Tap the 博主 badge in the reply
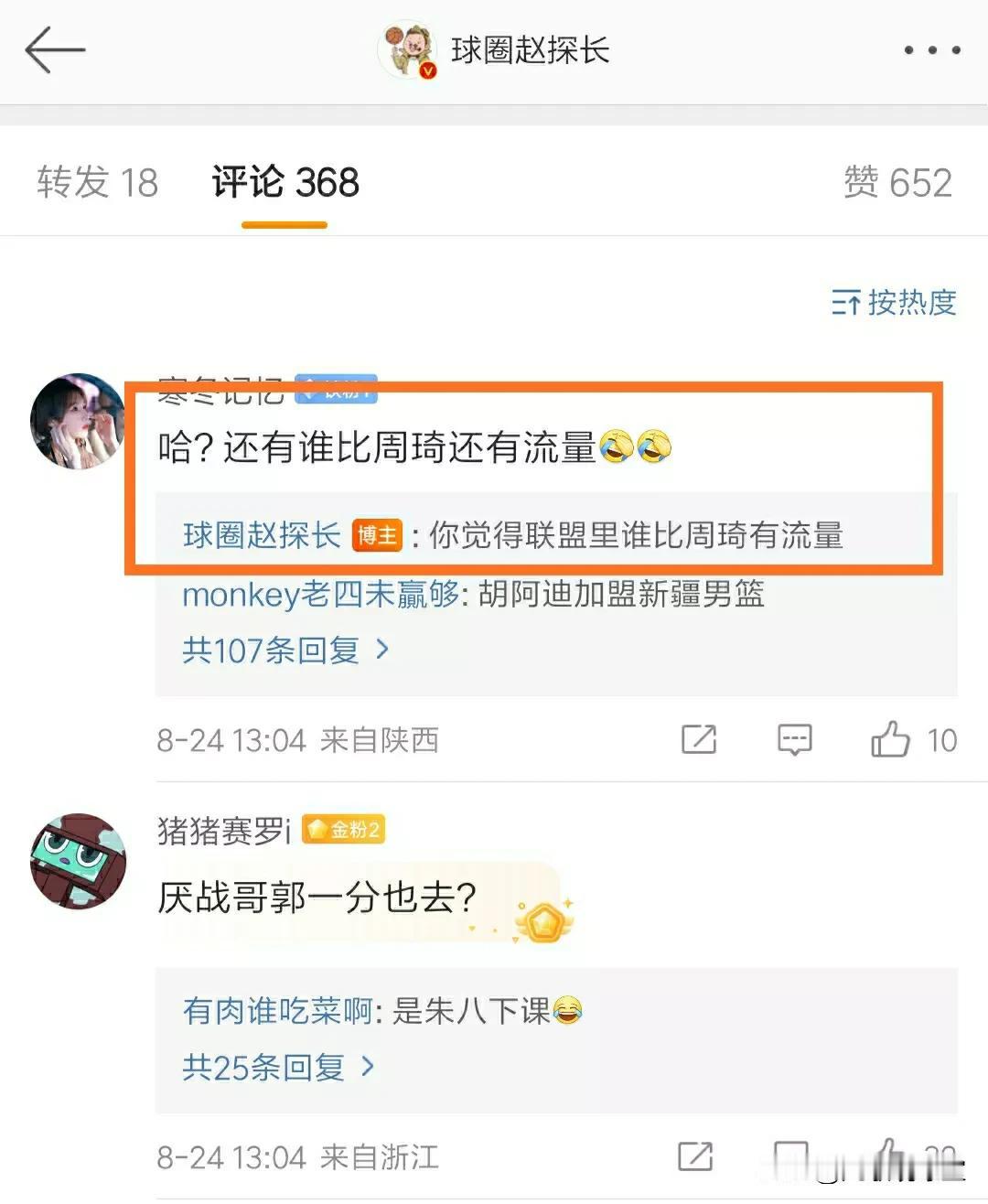Screen dimensions: 988x1204 [377, 535]
